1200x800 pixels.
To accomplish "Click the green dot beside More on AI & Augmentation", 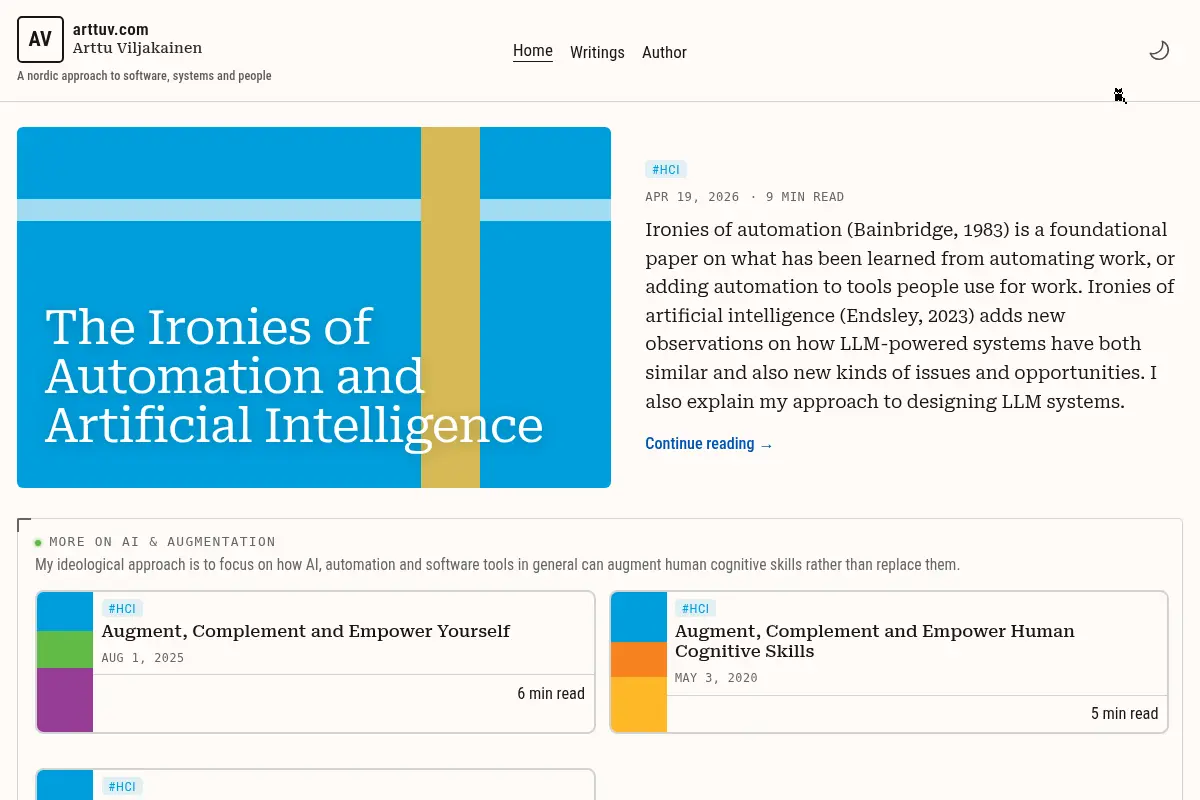I will click(x=38, y=543).
